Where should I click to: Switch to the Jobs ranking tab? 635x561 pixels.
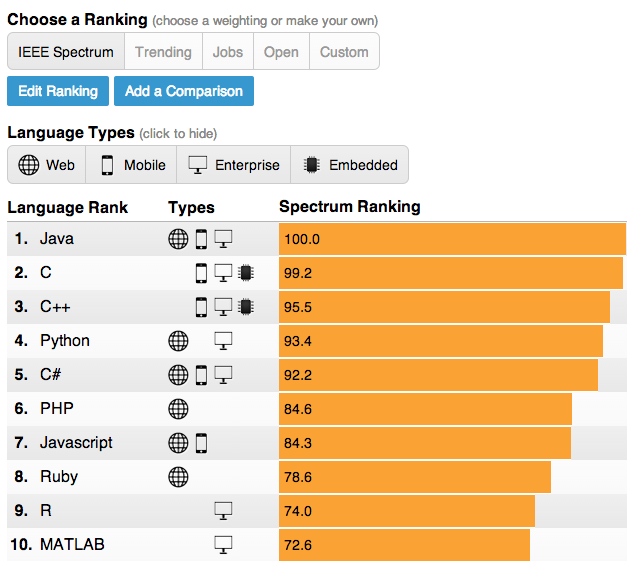point(228,51)
